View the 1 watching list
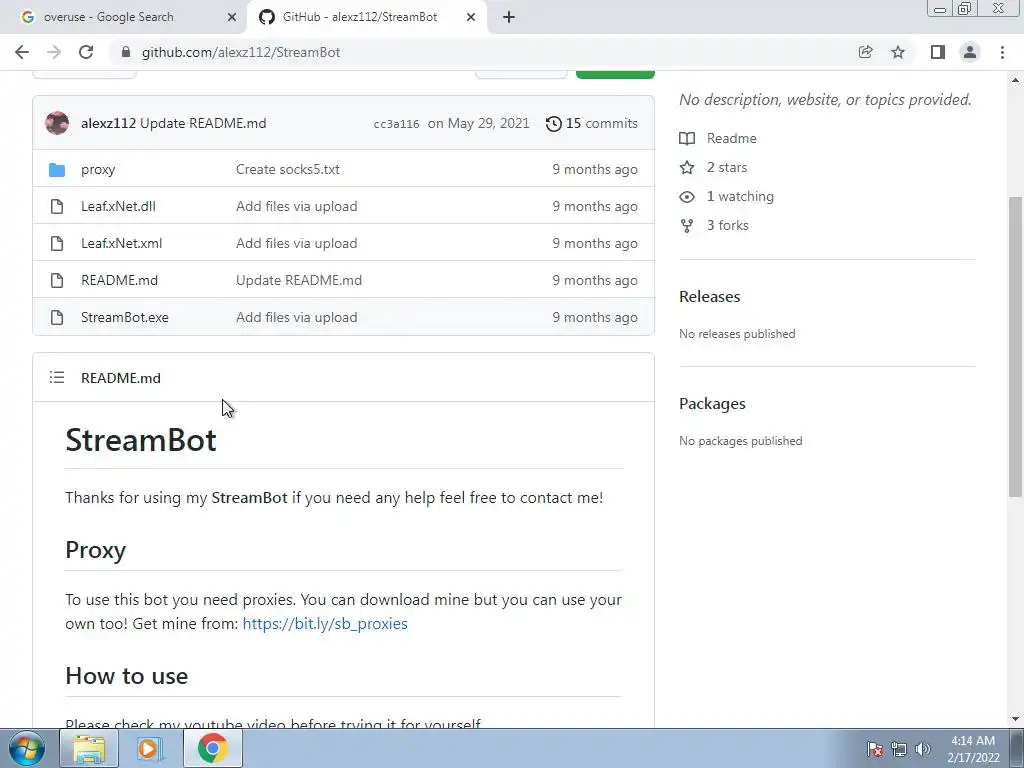Viewport: 1024px width, 768px height. tap(740, 197)
